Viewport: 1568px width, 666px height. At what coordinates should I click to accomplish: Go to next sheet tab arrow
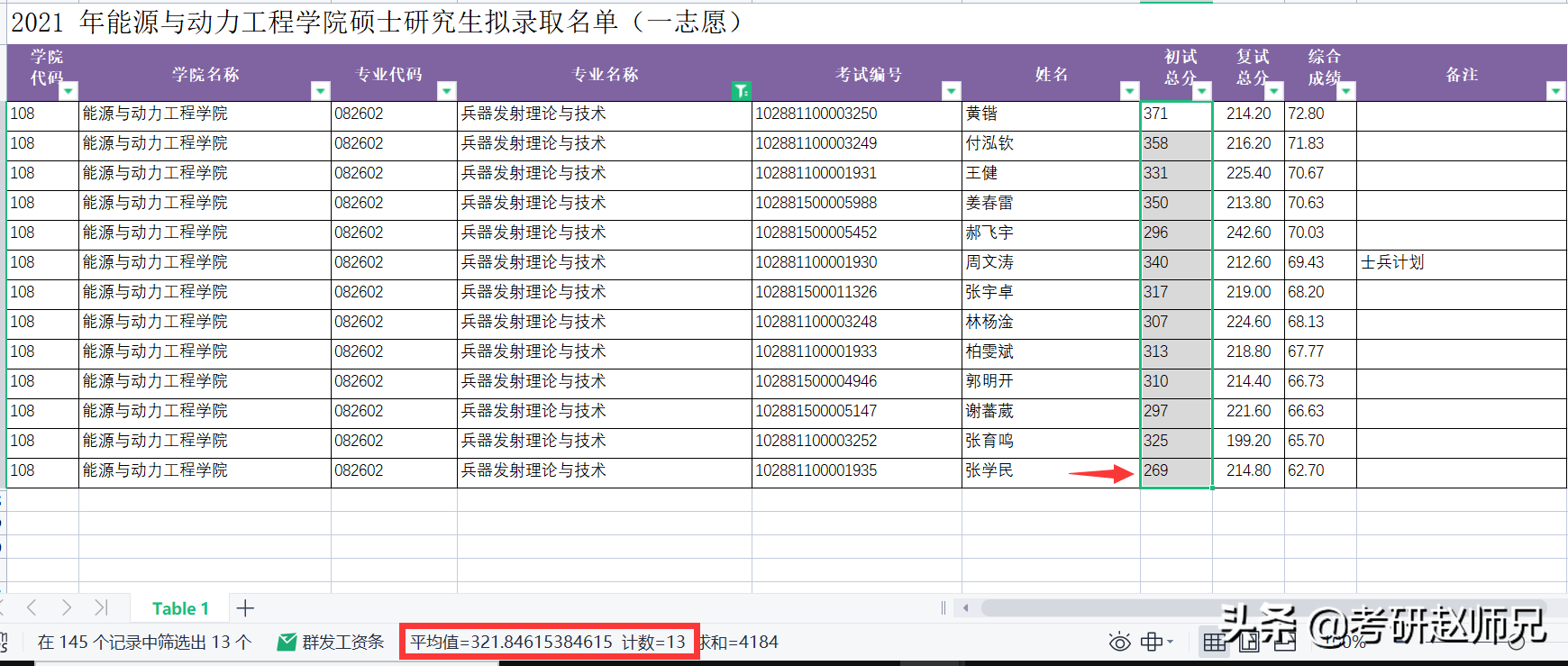tap(66, 607)
